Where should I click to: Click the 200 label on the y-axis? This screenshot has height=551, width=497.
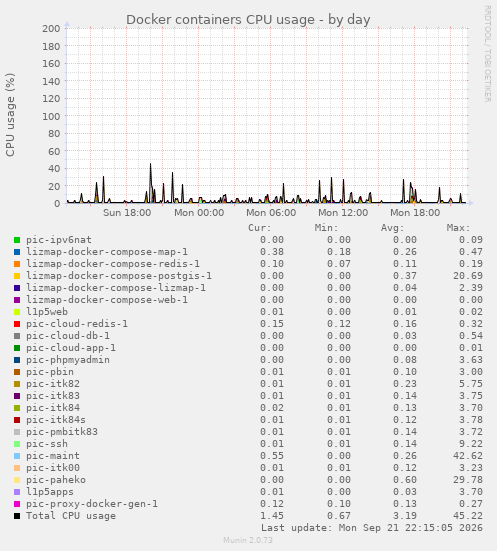pyautogui.click(x=51, y=28)
